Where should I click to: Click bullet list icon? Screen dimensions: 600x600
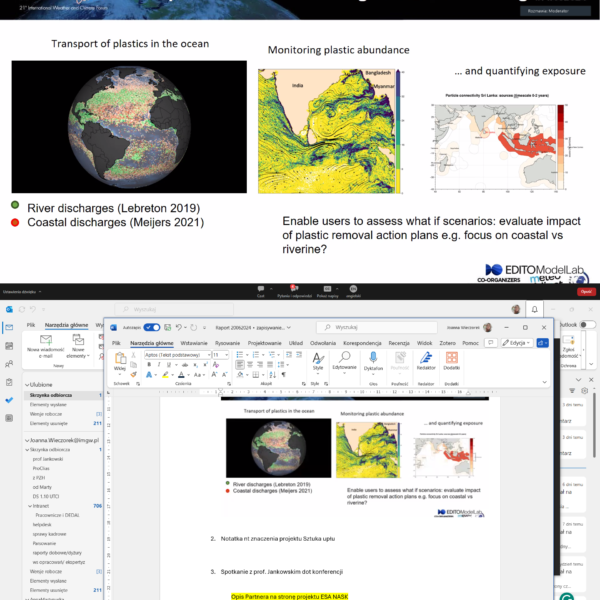pos(240,355)
